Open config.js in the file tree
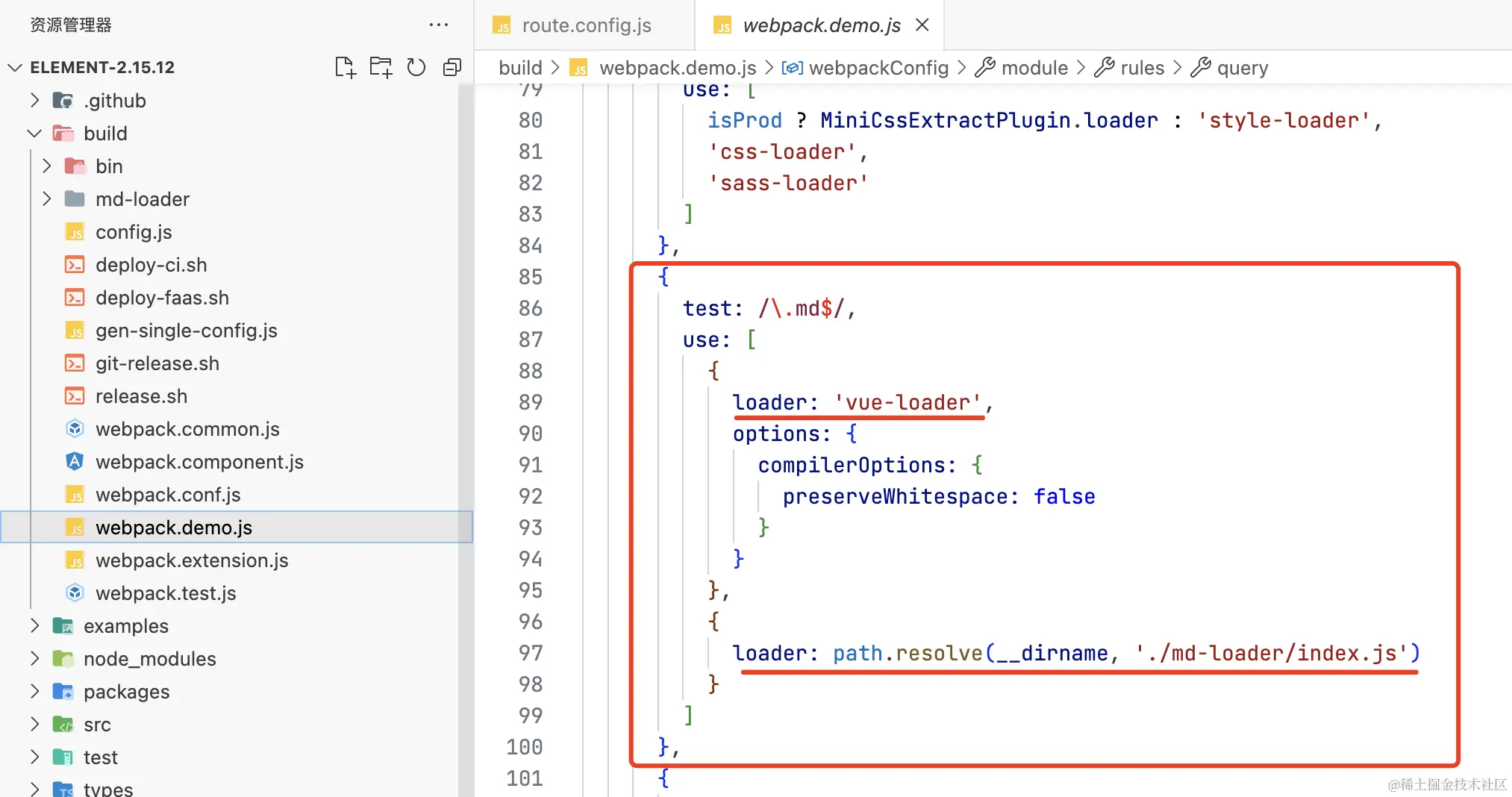 (134, 232)
